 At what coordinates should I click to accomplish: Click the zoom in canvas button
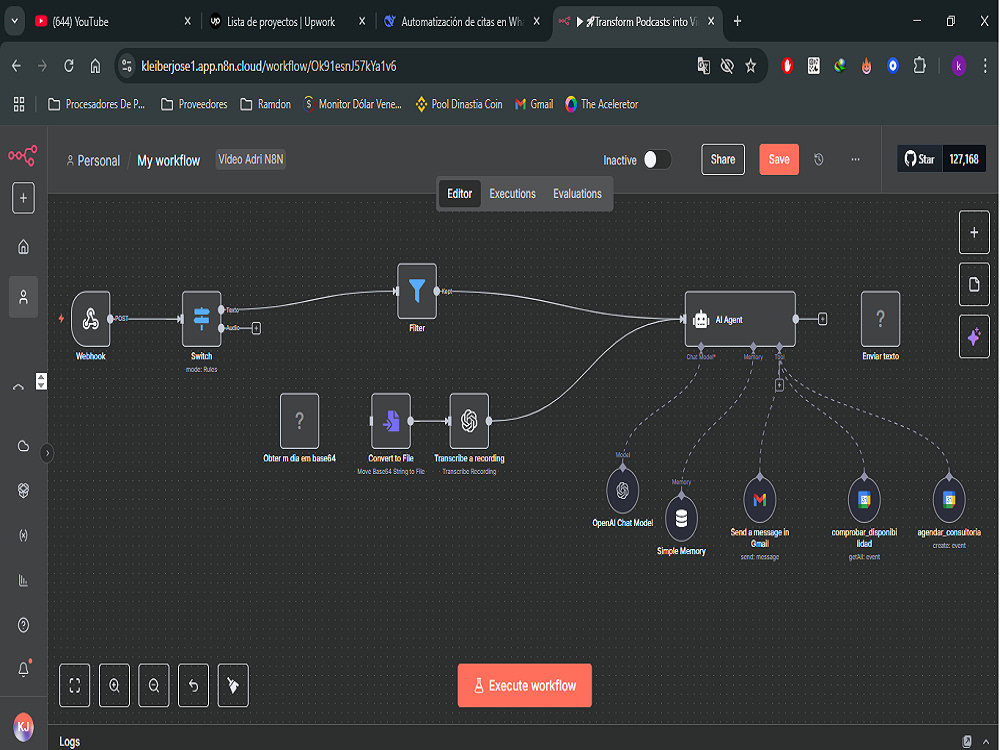(114, 686)
